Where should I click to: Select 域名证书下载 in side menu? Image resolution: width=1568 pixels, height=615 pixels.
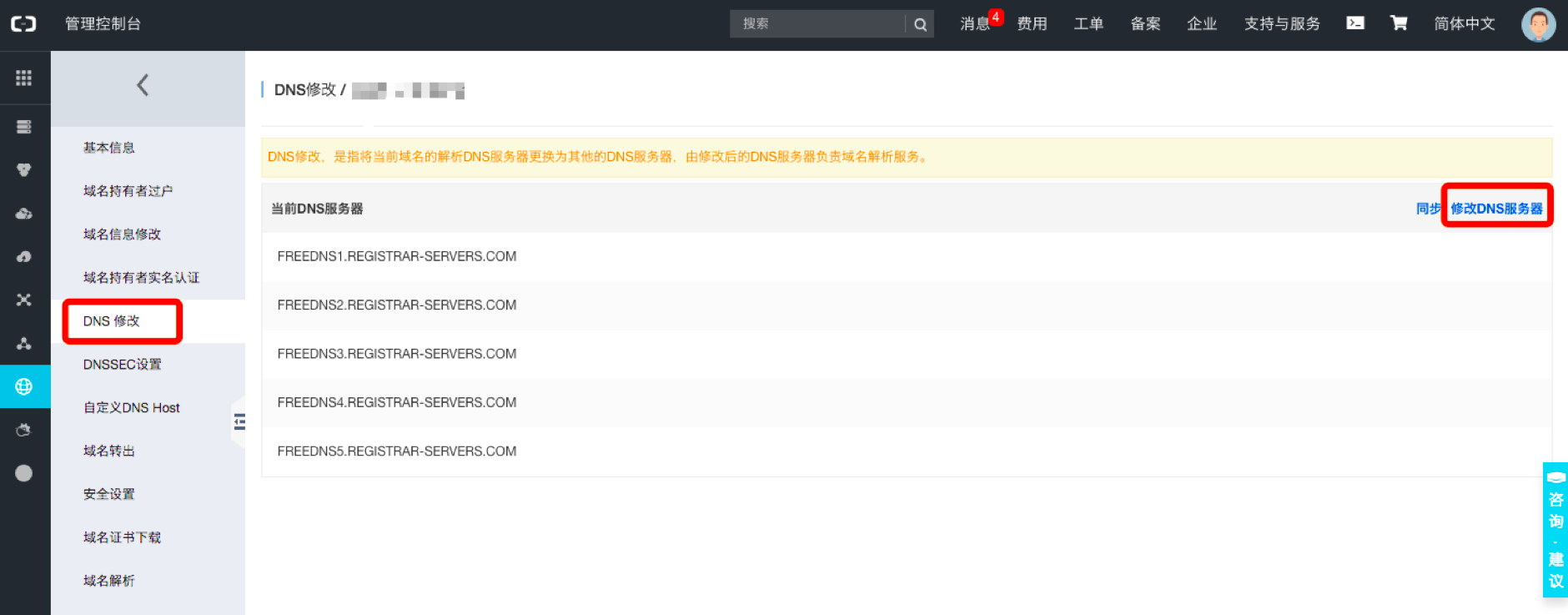(123, 537)
